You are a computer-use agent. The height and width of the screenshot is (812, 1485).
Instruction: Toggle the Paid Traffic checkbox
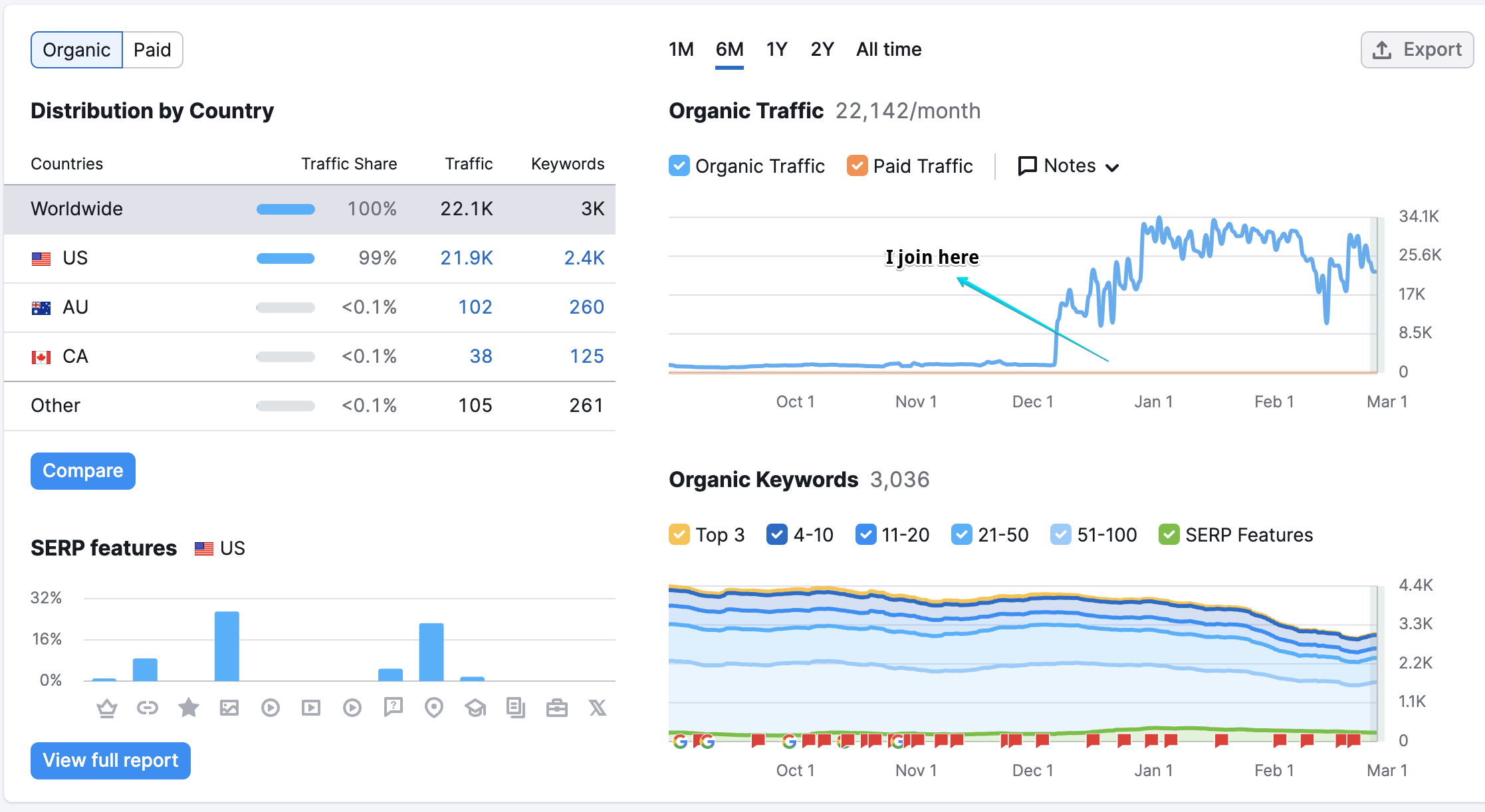(857, 166)
